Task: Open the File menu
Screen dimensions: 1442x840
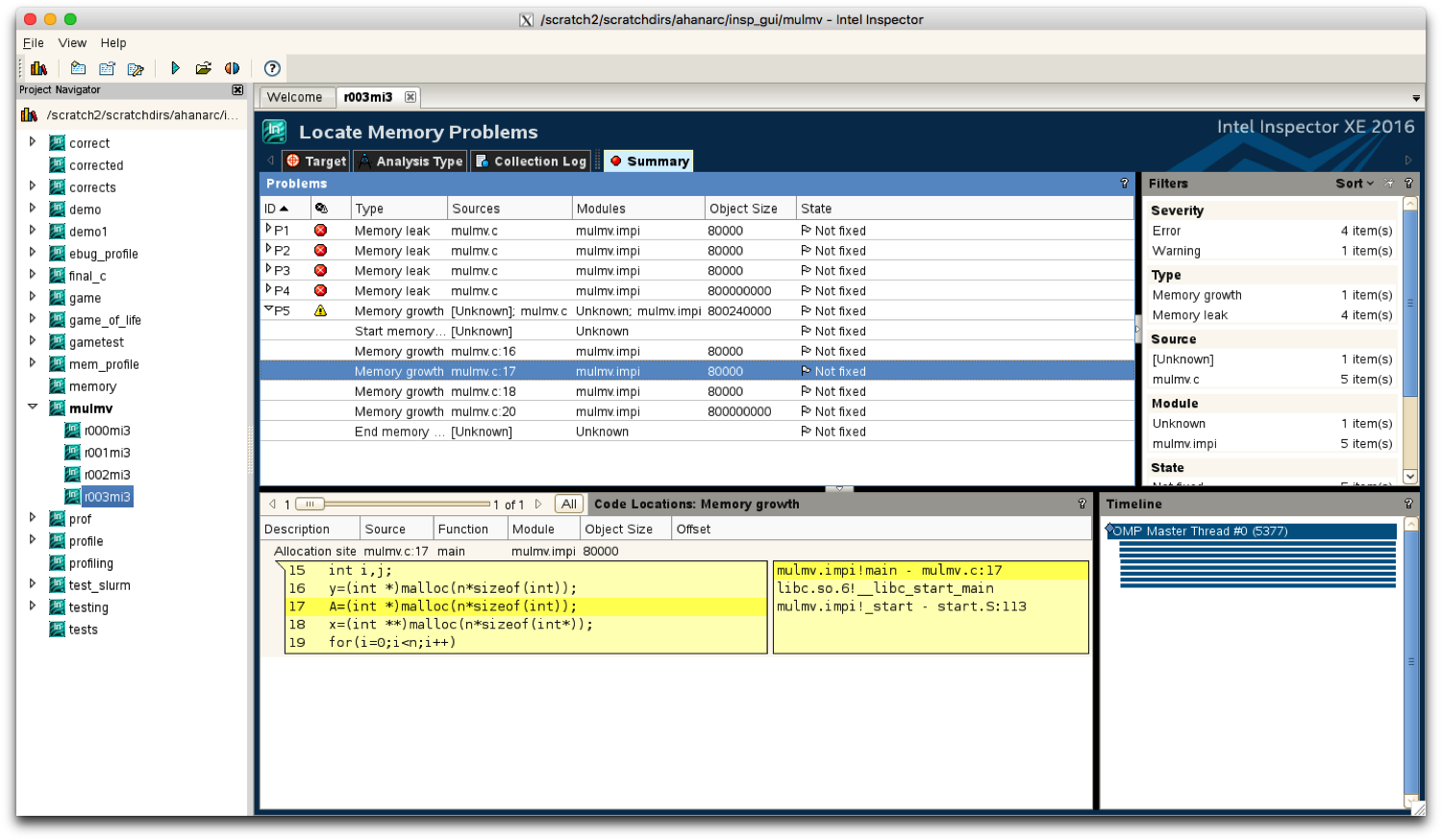Action: (x=33, y=42)
